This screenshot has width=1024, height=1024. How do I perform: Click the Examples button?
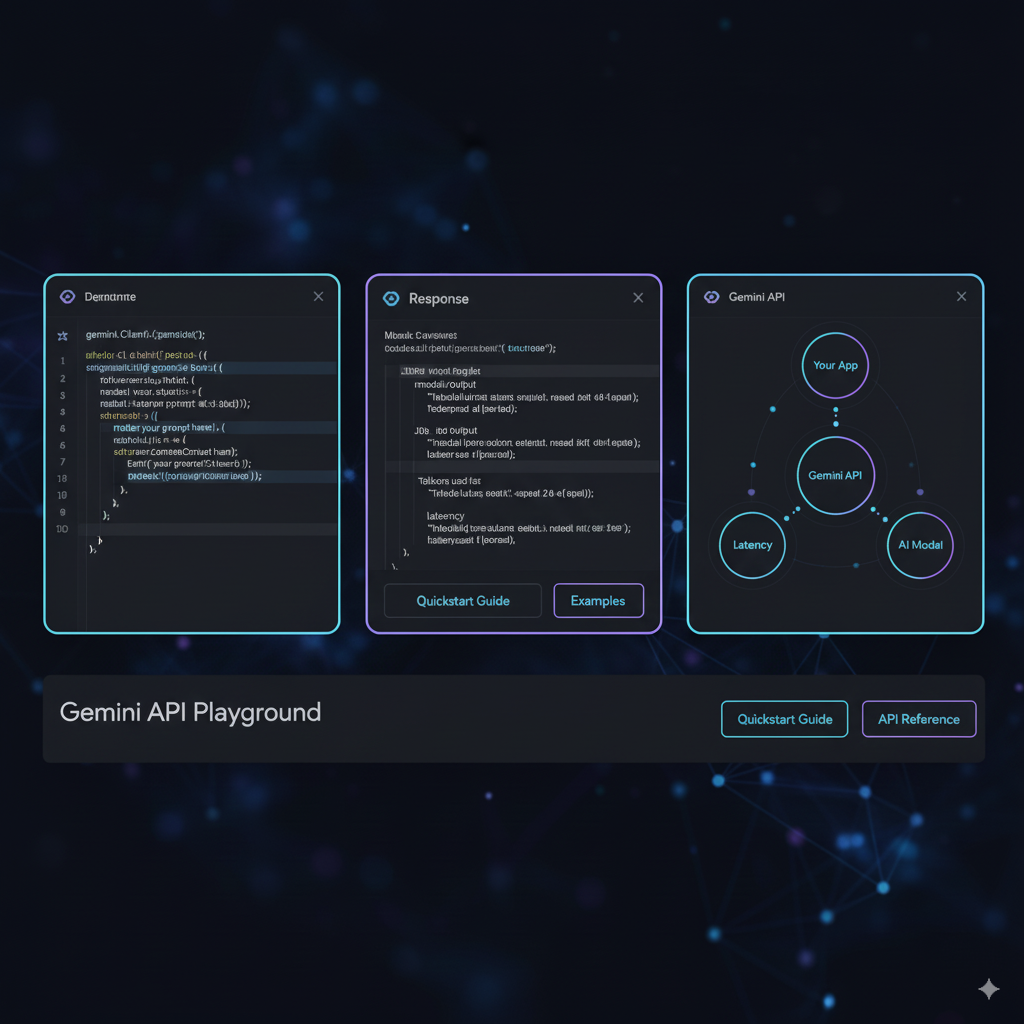[598, 600]
